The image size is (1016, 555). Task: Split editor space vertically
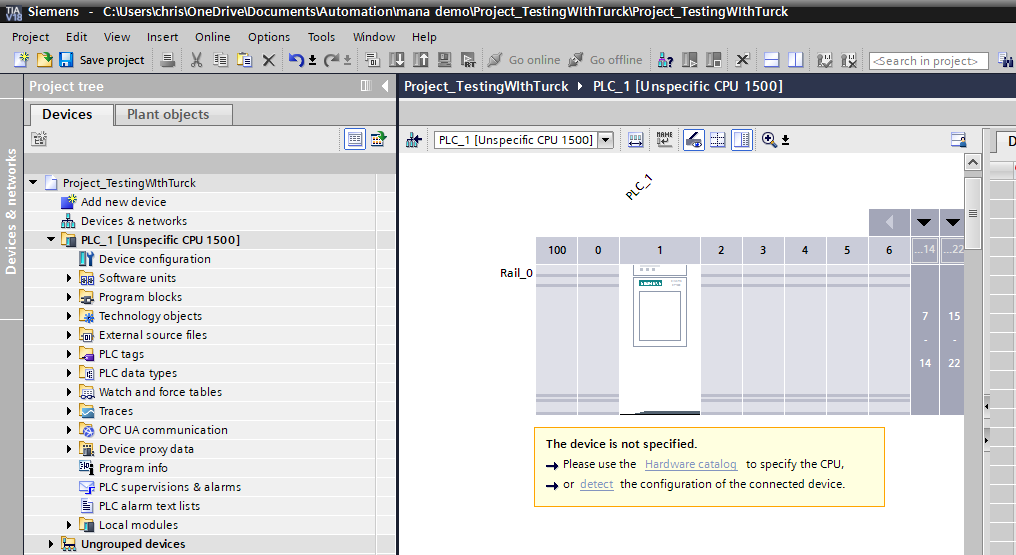[796, 60]
